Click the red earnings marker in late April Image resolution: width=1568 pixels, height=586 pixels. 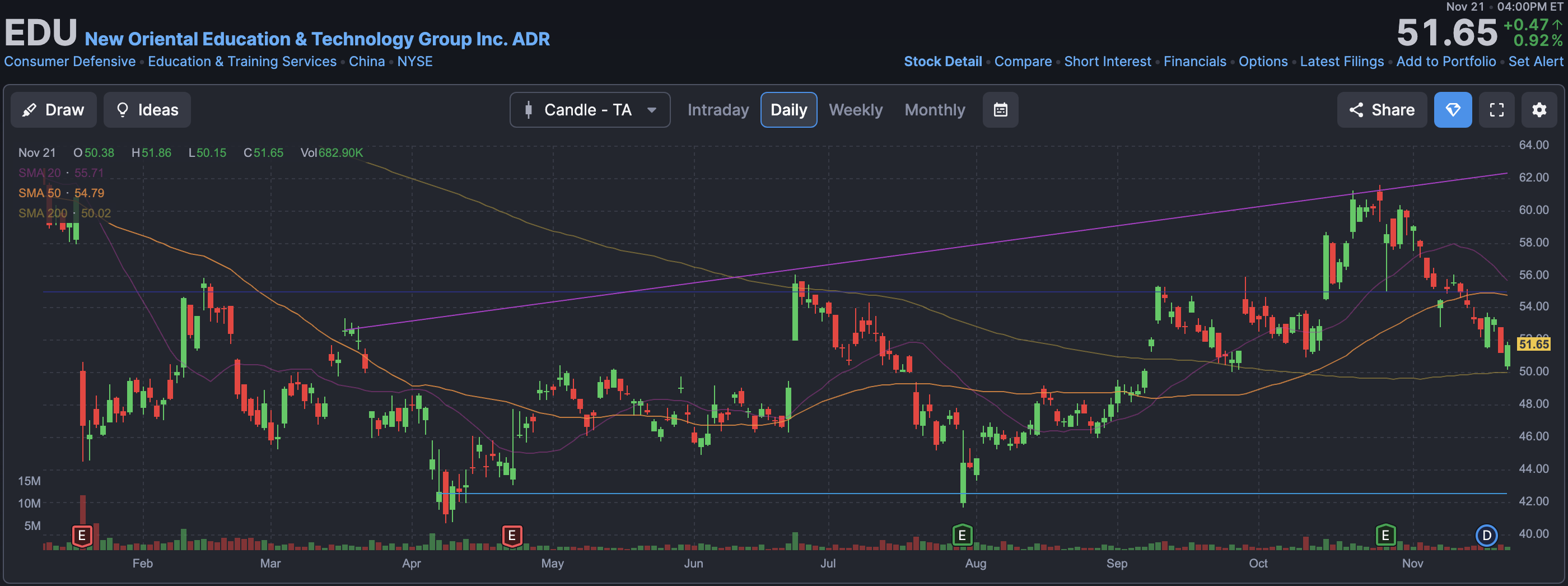point(511,536)
